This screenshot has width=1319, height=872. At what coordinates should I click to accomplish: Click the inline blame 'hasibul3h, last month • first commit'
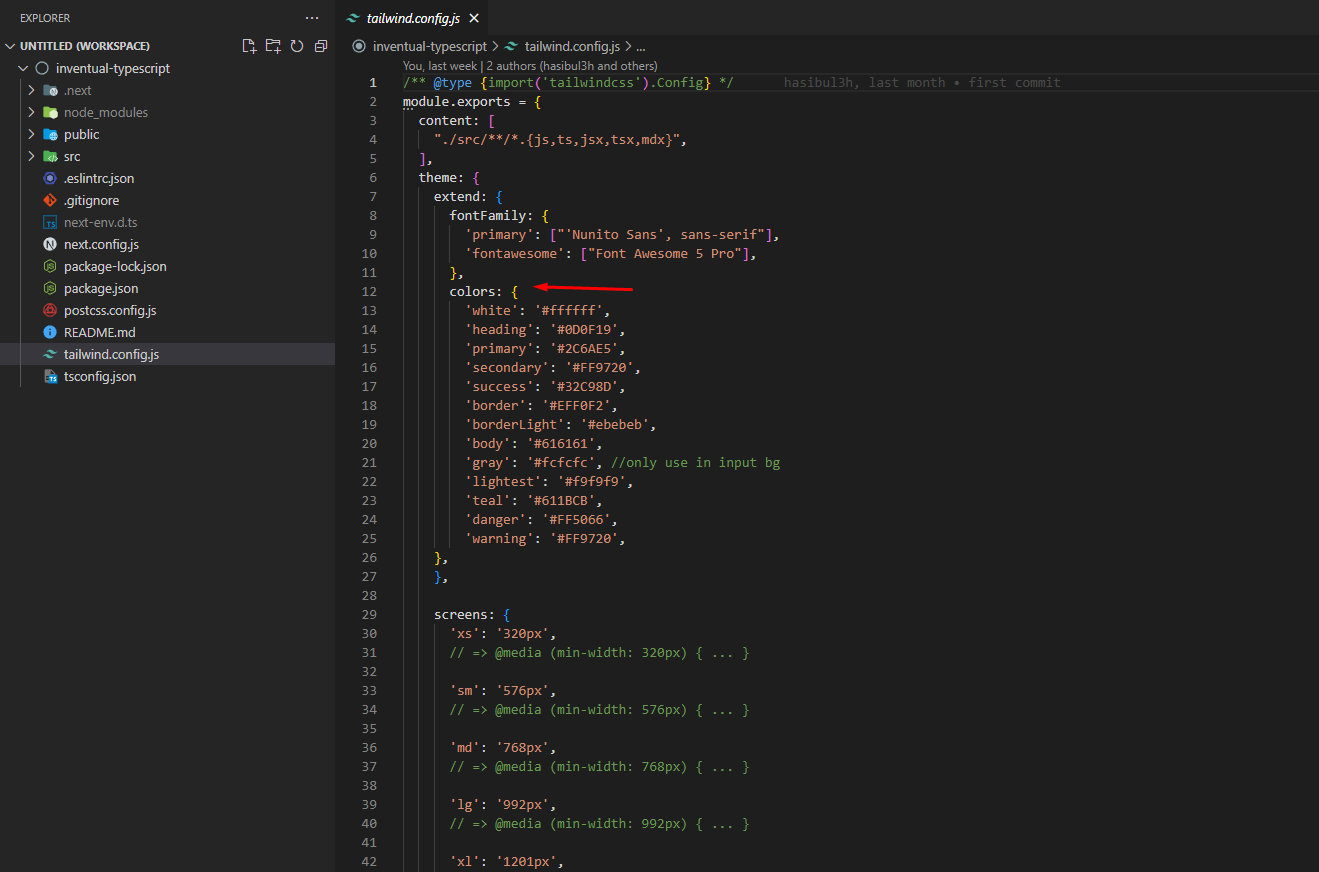(x=922, y=82)
